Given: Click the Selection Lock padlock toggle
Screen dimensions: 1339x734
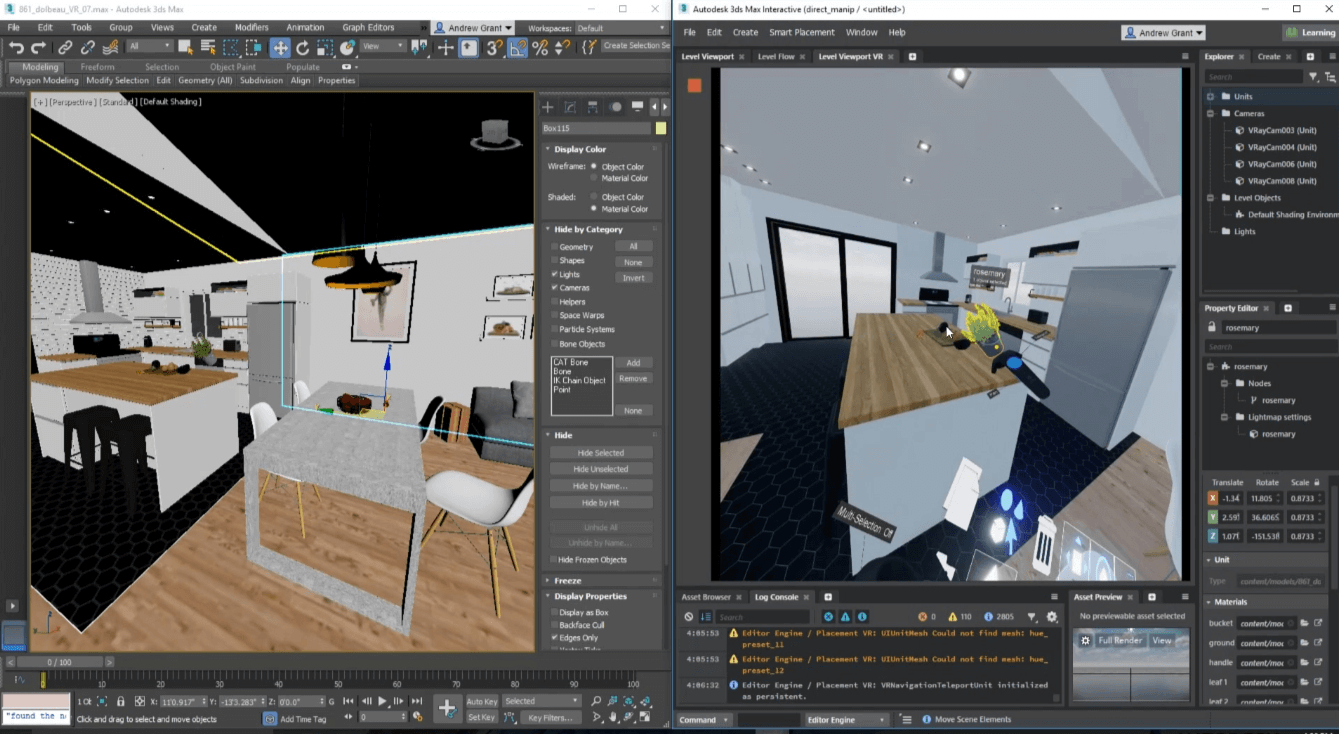Looking at the screenshot, I should click(x=121, y=701).
